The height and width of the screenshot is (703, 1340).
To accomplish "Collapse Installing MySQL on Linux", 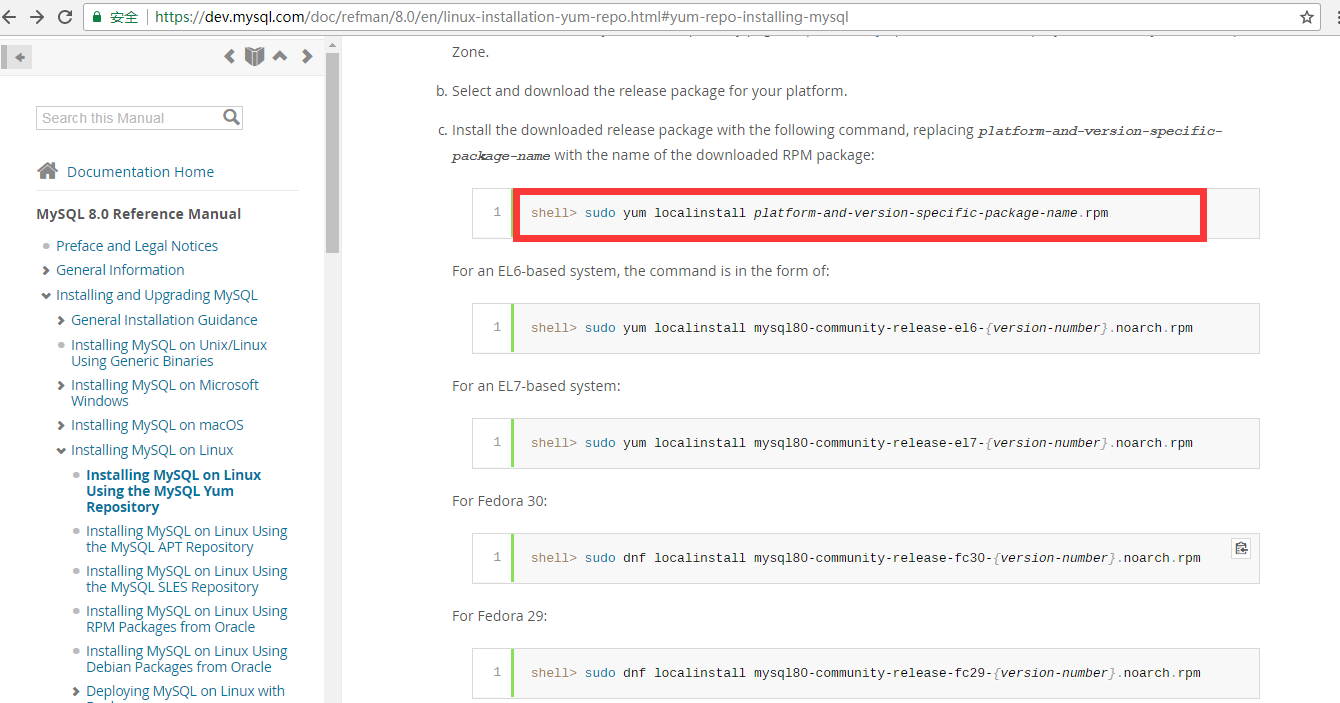I will pos(61,450).
